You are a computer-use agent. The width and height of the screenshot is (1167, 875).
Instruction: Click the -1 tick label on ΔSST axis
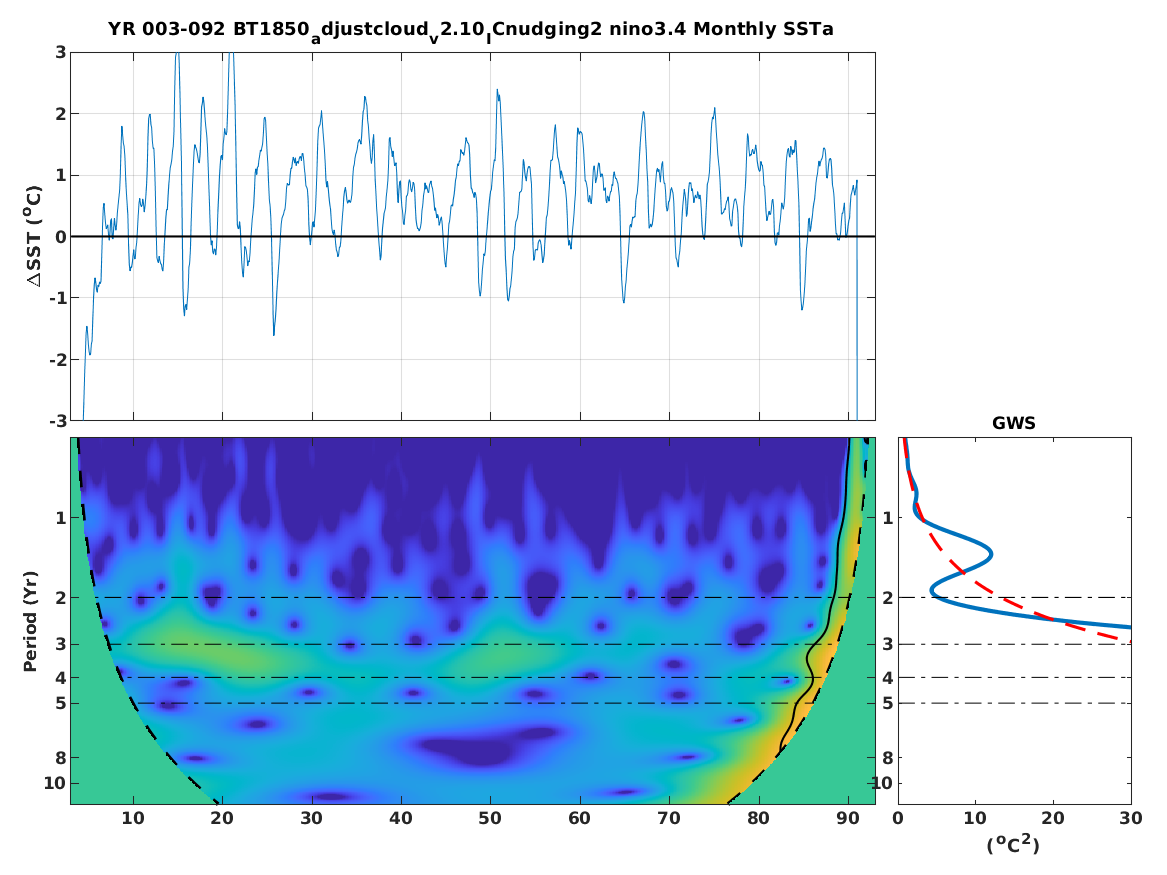pyautogui.click(x=58, y=298)
